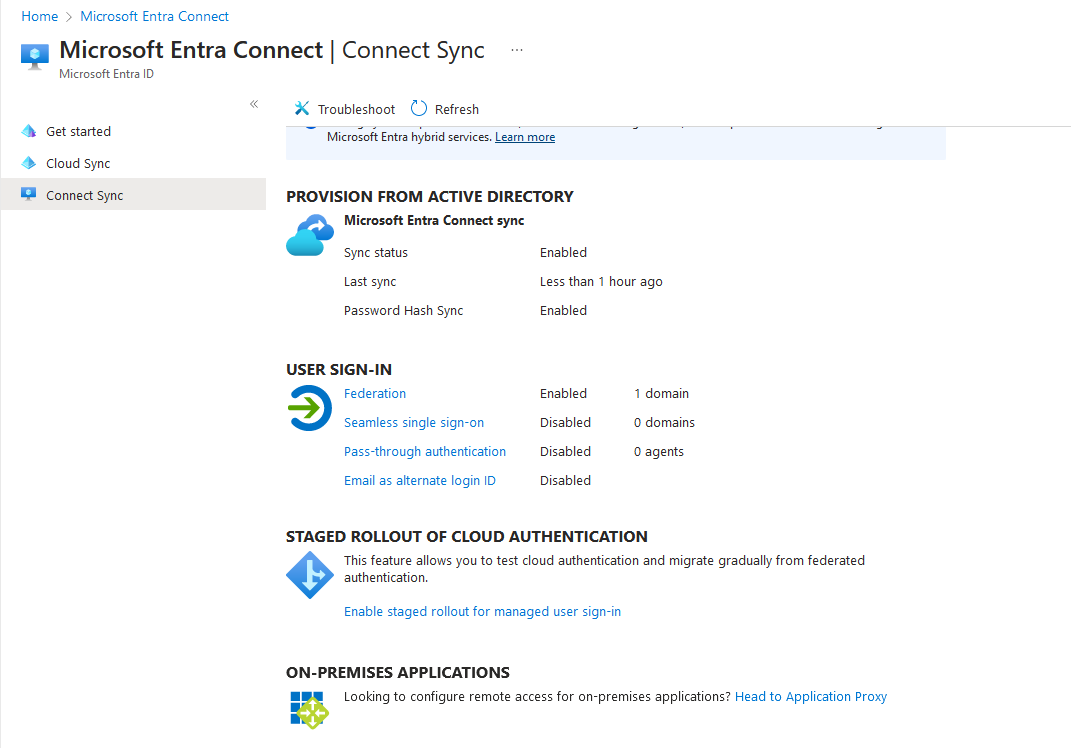Viewport: 1071px width, 748px height.
Task: Click Microsoft Entra Connect breadcrumb
Action: pyautogui.click(x=154, y=16)
